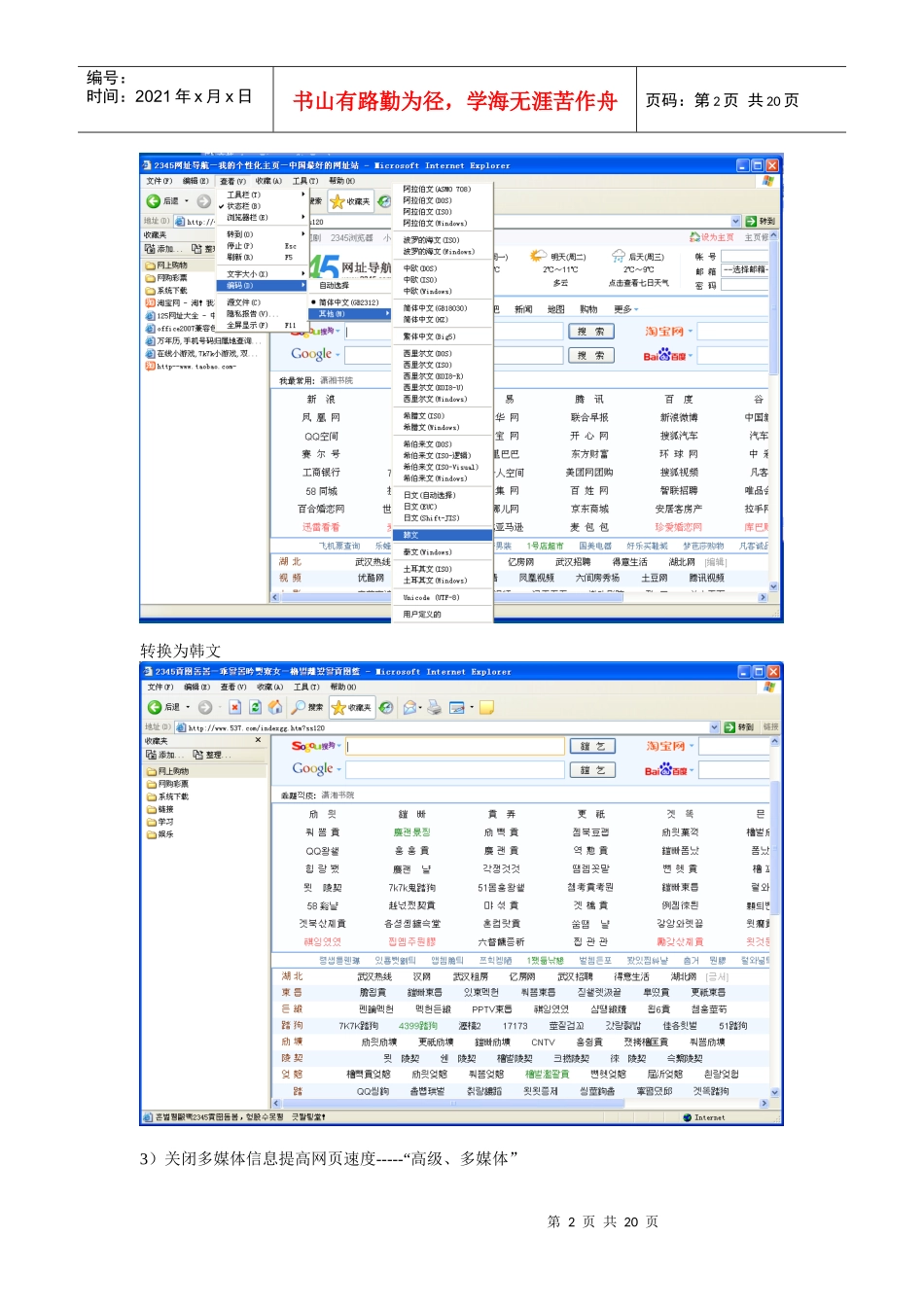Click Google search field in lower IE window
The height and width of the screenshot is (1307, 924).
click(455, 769)
